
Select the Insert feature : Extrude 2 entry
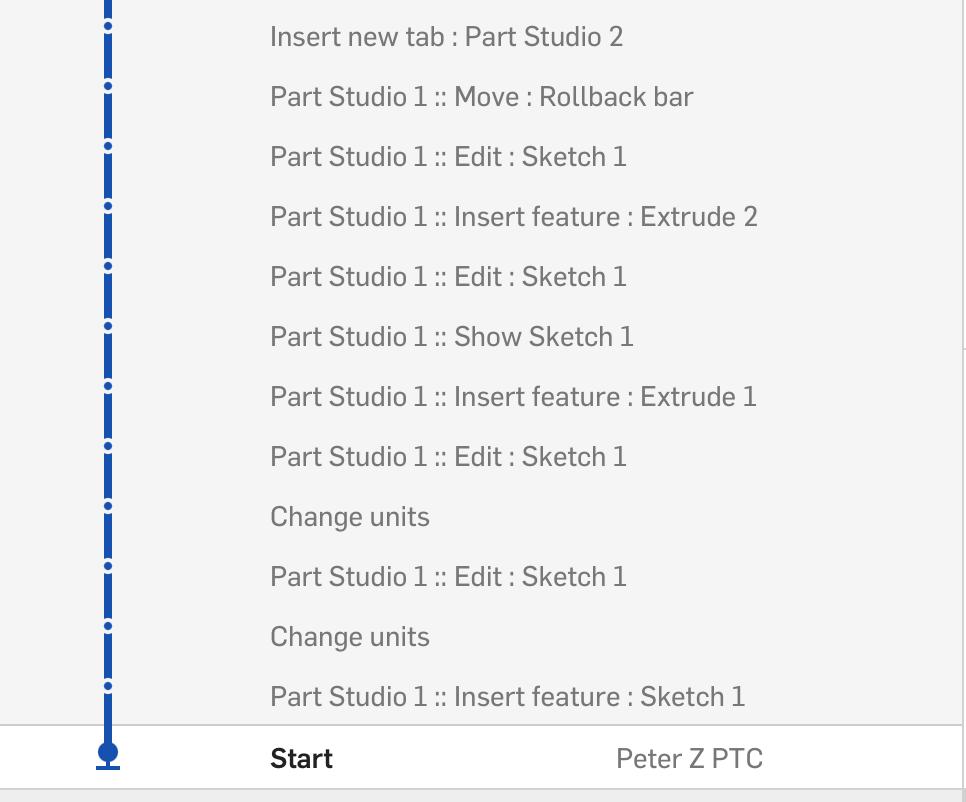pos(513,216)
